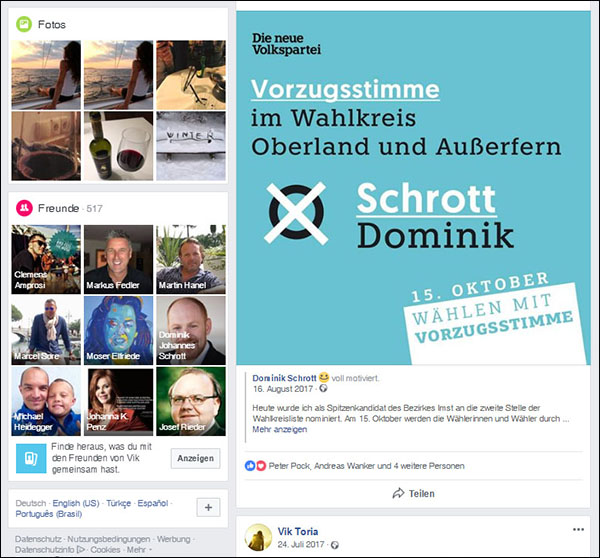The width and height of the screenshot is (600, 558).
Task: Click the green Fotos section icon
Action: coord(24,24)
